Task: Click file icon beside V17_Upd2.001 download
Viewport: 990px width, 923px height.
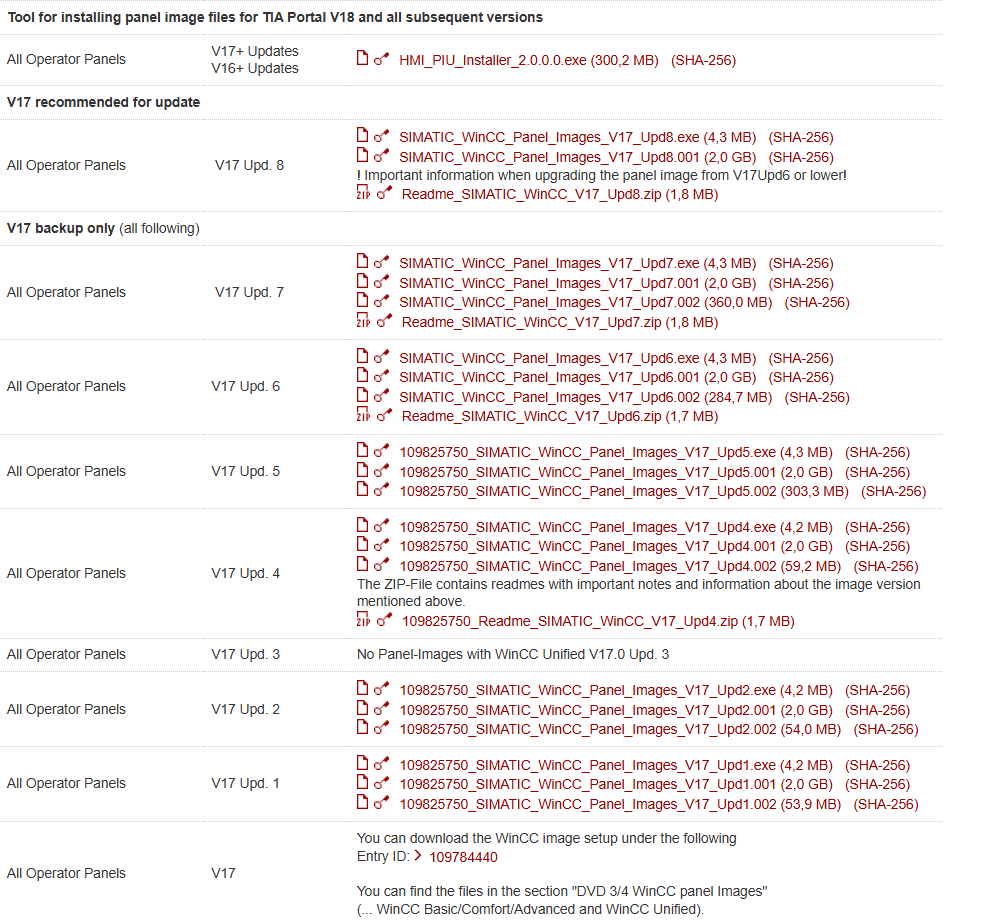Action: pos(363,710)
